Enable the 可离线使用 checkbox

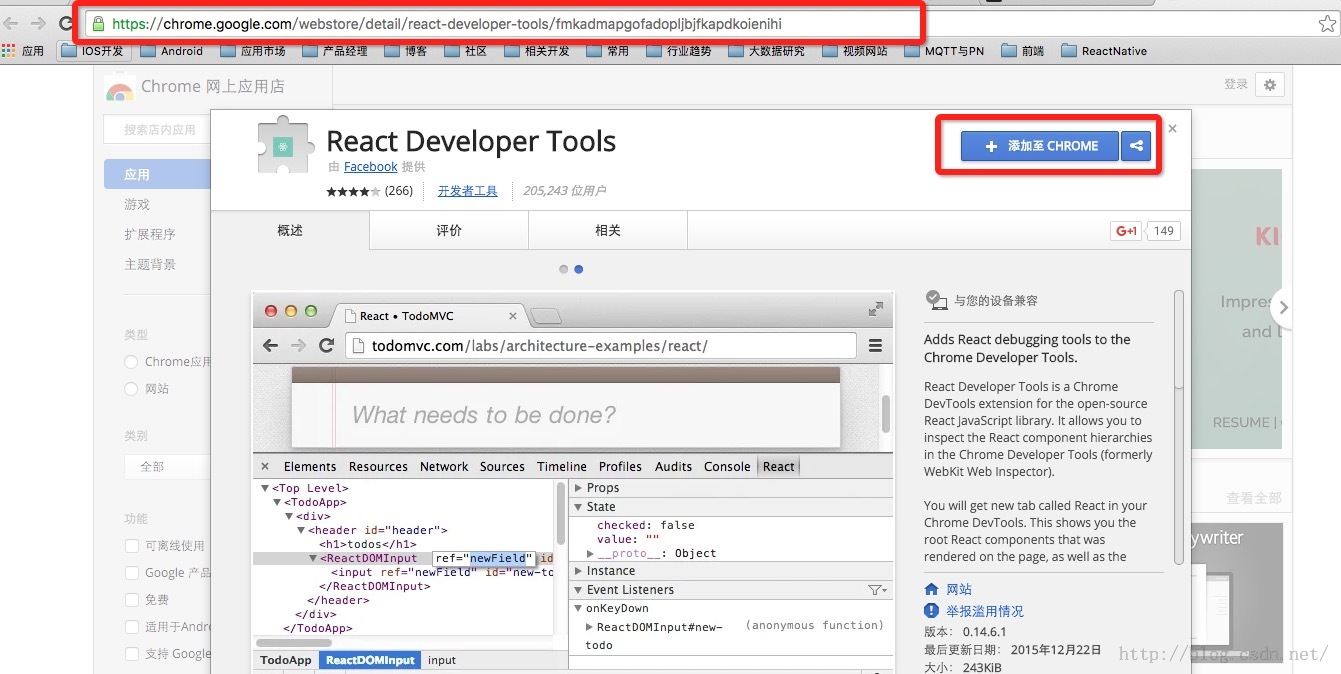point(132,546)
